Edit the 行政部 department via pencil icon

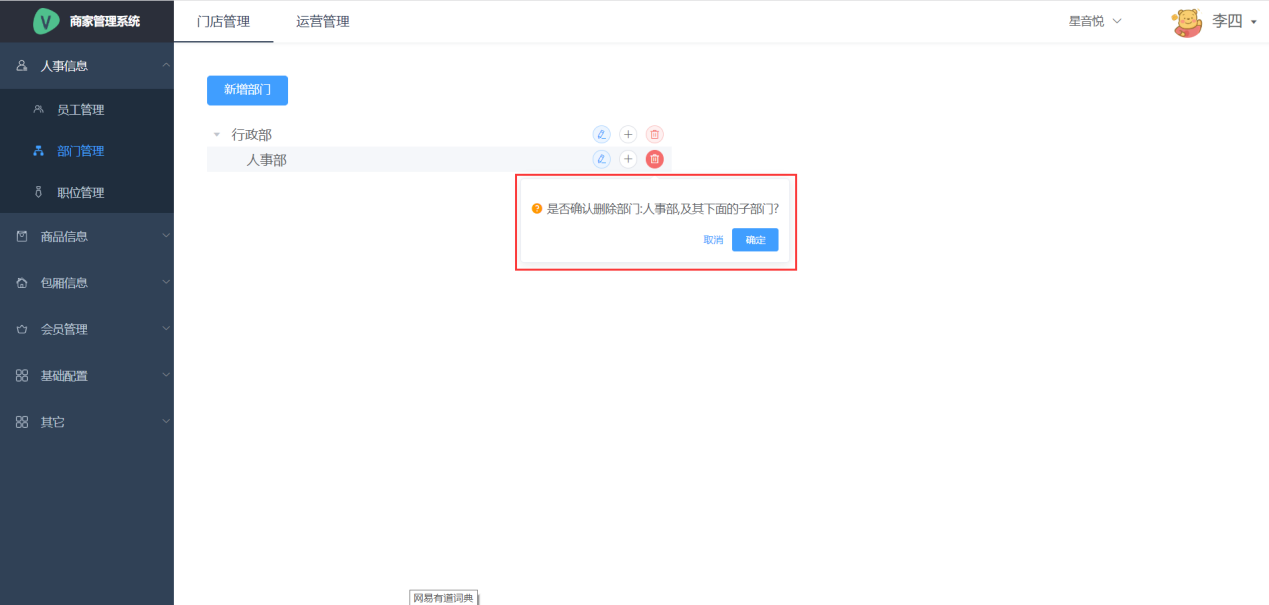(601, 134)
